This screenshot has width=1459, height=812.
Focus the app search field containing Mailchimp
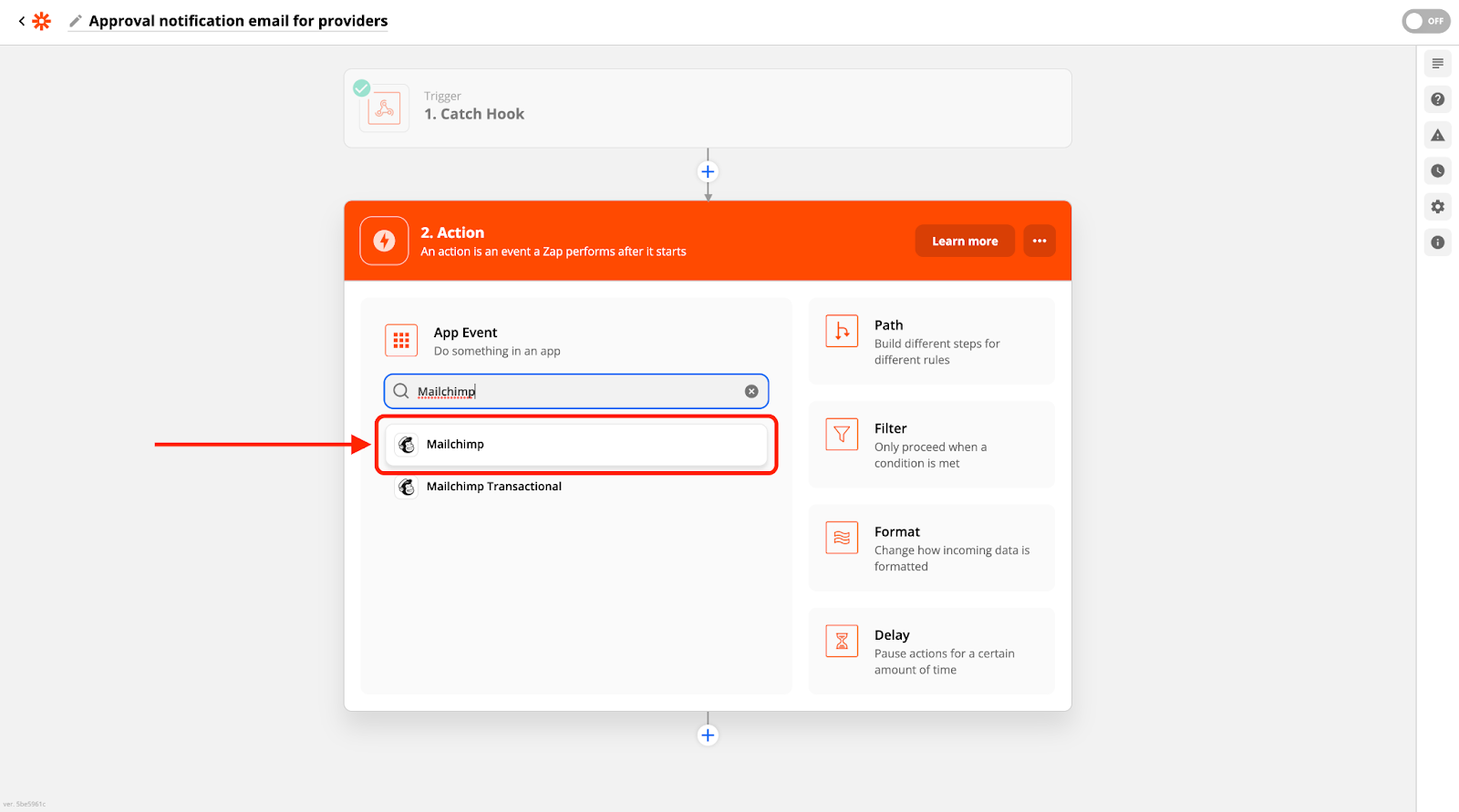pyautogui.click(x=576, y=391)
